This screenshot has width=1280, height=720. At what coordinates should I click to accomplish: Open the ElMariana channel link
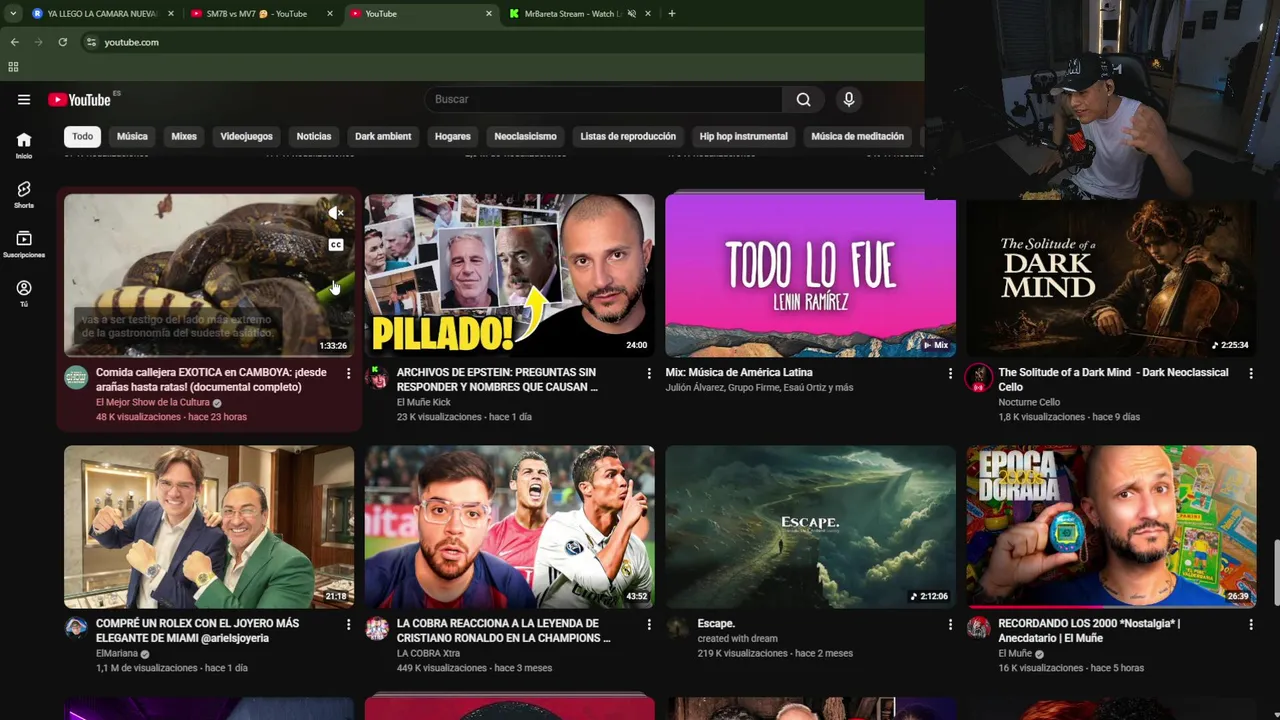pyautogui.click(x=116, y=653)
